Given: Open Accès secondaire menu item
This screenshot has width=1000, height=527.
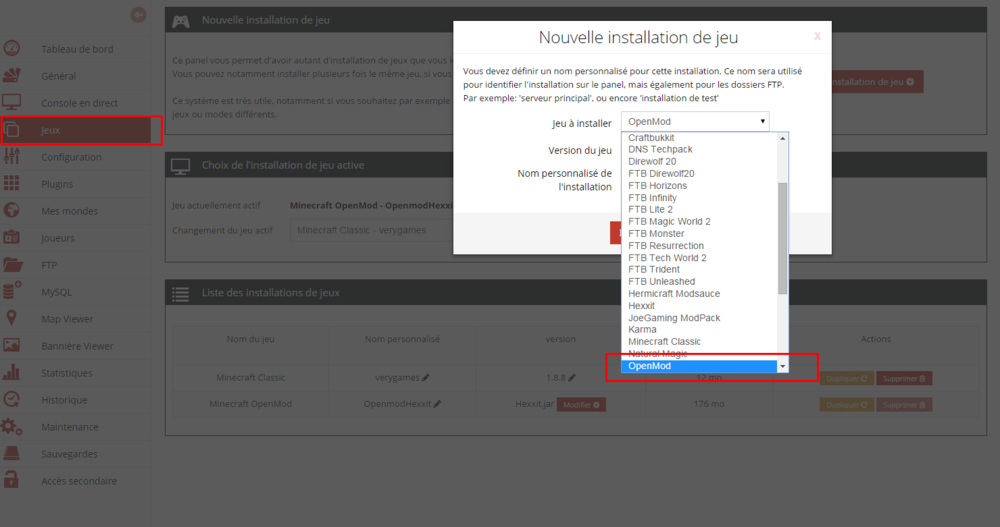Looking at the screenshot, I should tap(77, 480).
